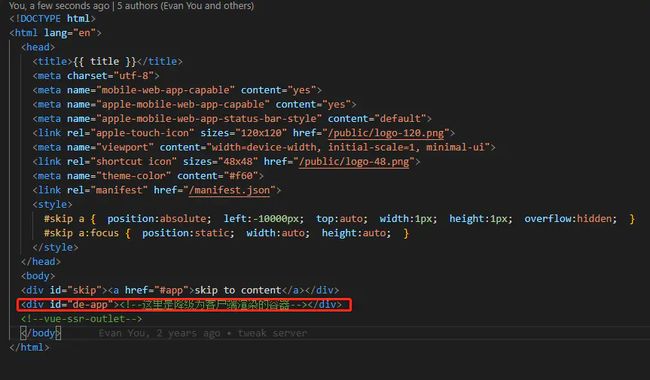Open the /public/logo-120.png href link
Viewport: 650px width, 380px height.
pyautogui.click(x=386, y=133)
